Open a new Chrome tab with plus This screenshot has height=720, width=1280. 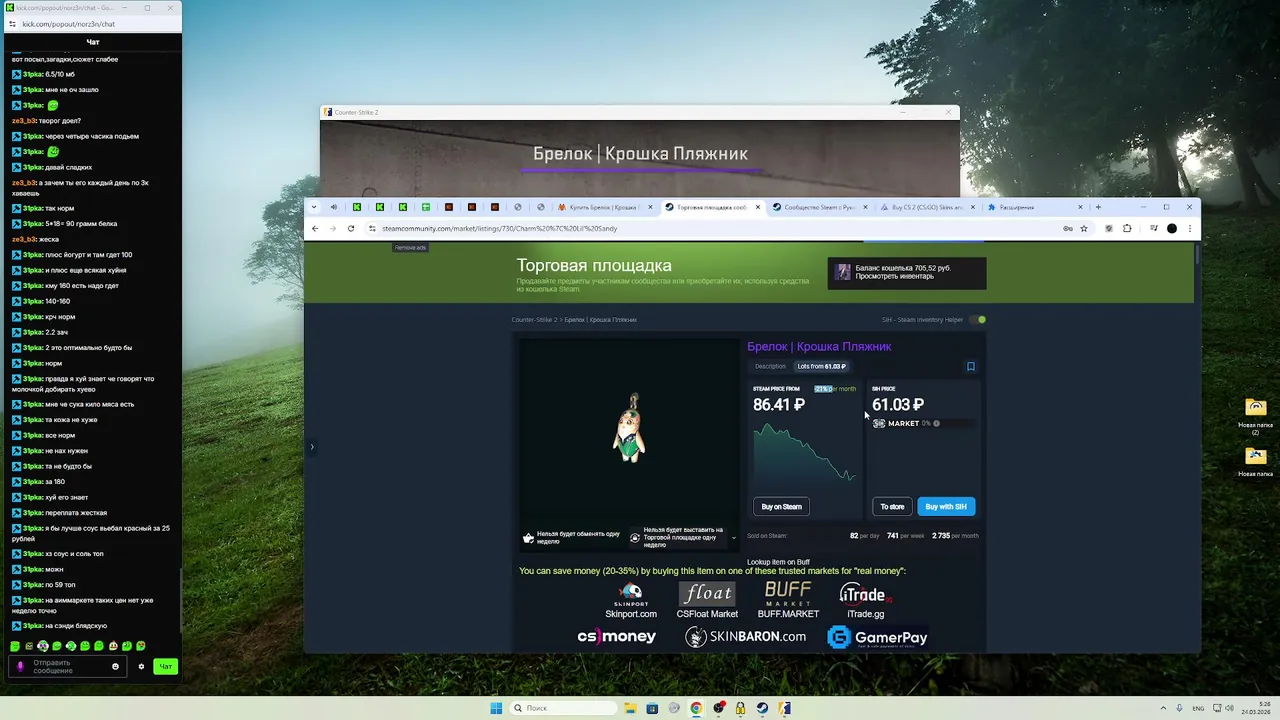(1098, 207)
